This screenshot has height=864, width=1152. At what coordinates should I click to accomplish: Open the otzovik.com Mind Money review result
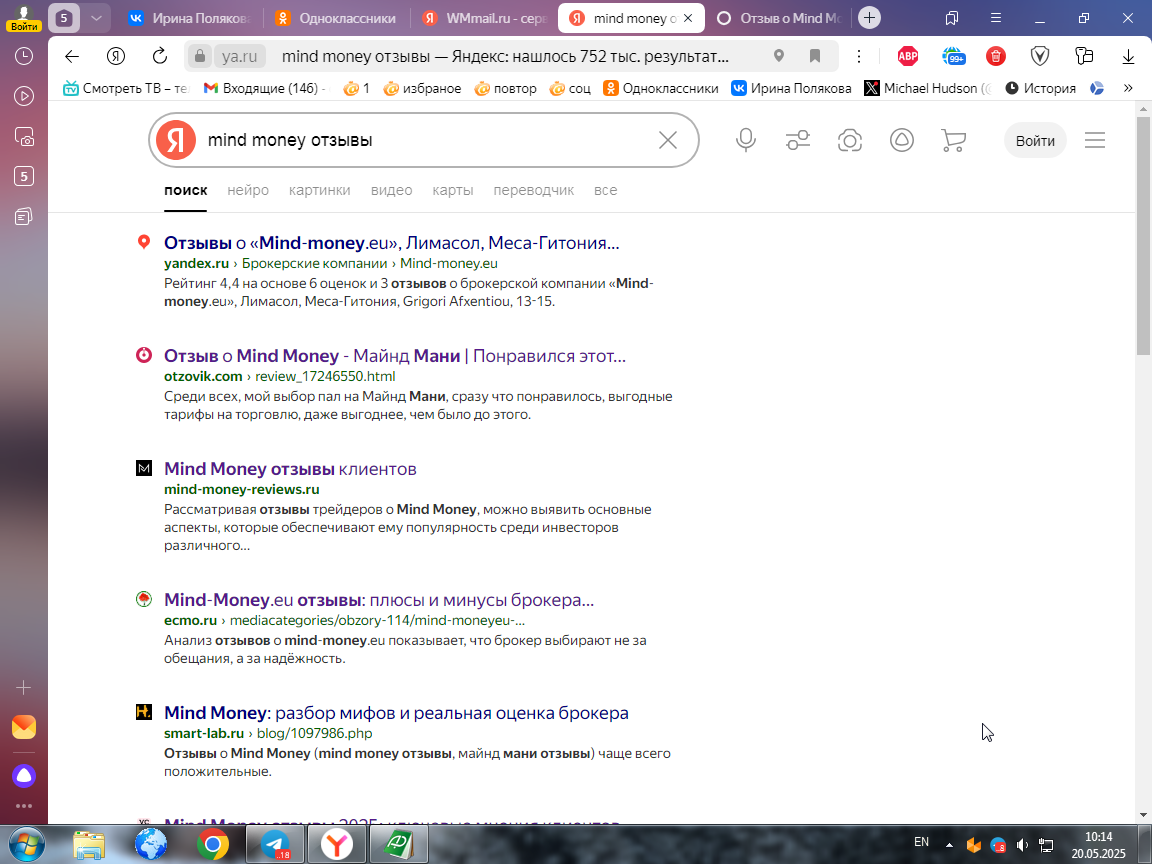395,356
